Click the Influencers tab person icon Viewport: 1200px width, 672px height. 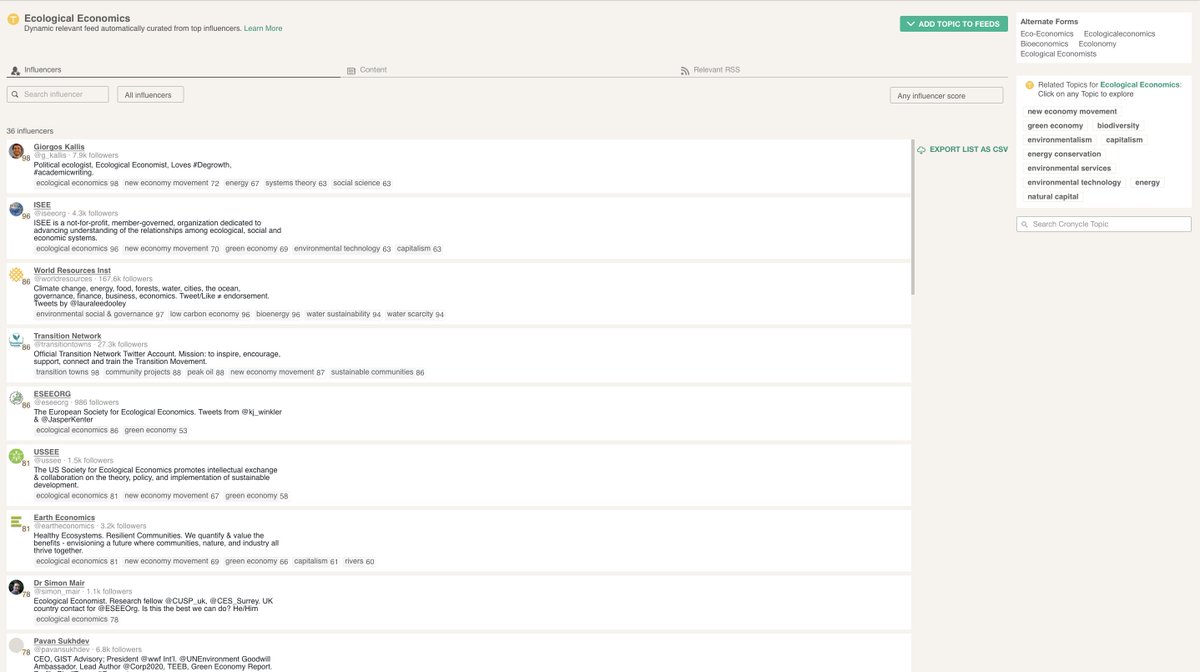(x=15, y=70)
